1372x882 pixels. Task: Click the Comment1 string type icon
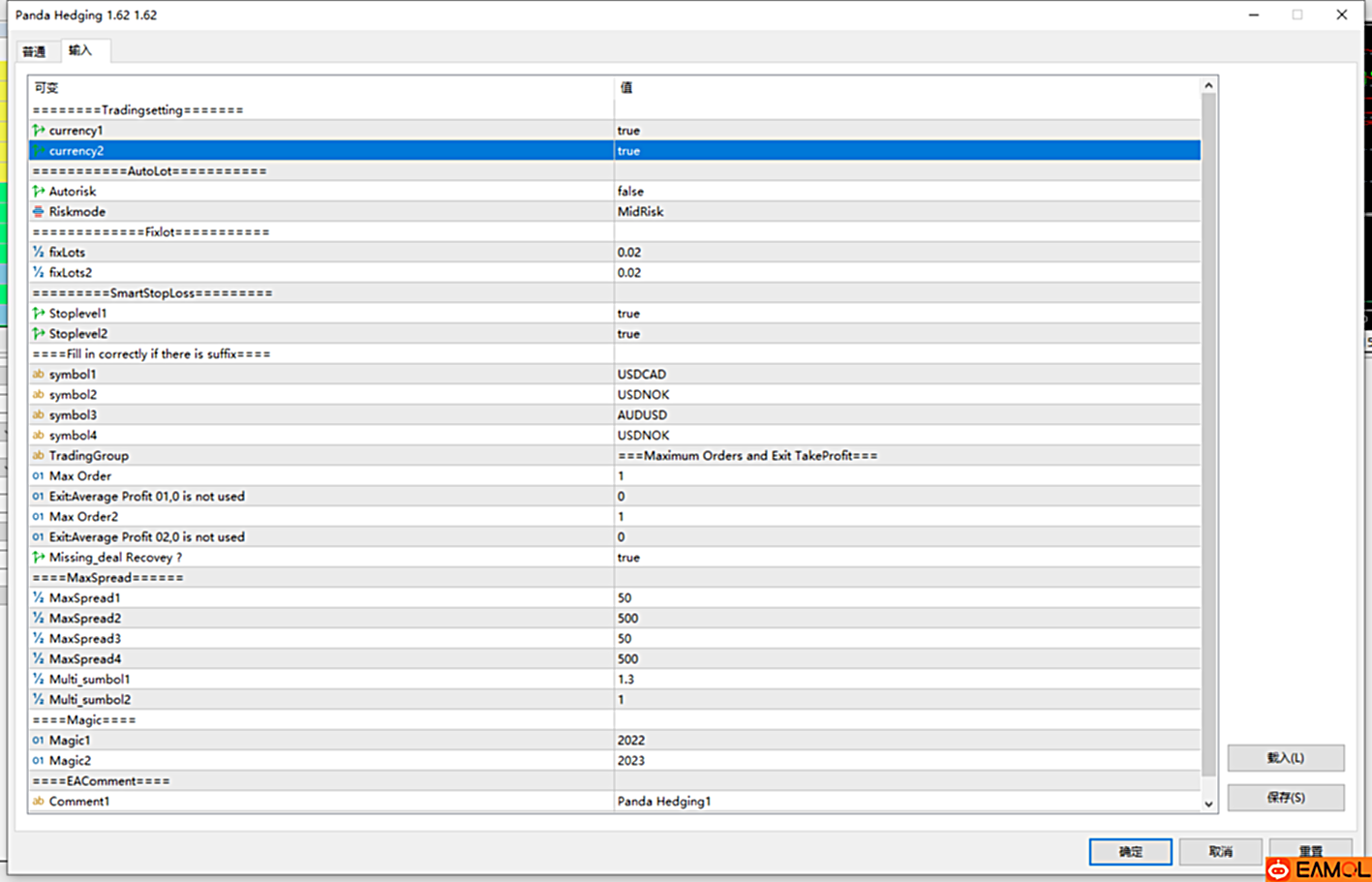tap(39, 801)
